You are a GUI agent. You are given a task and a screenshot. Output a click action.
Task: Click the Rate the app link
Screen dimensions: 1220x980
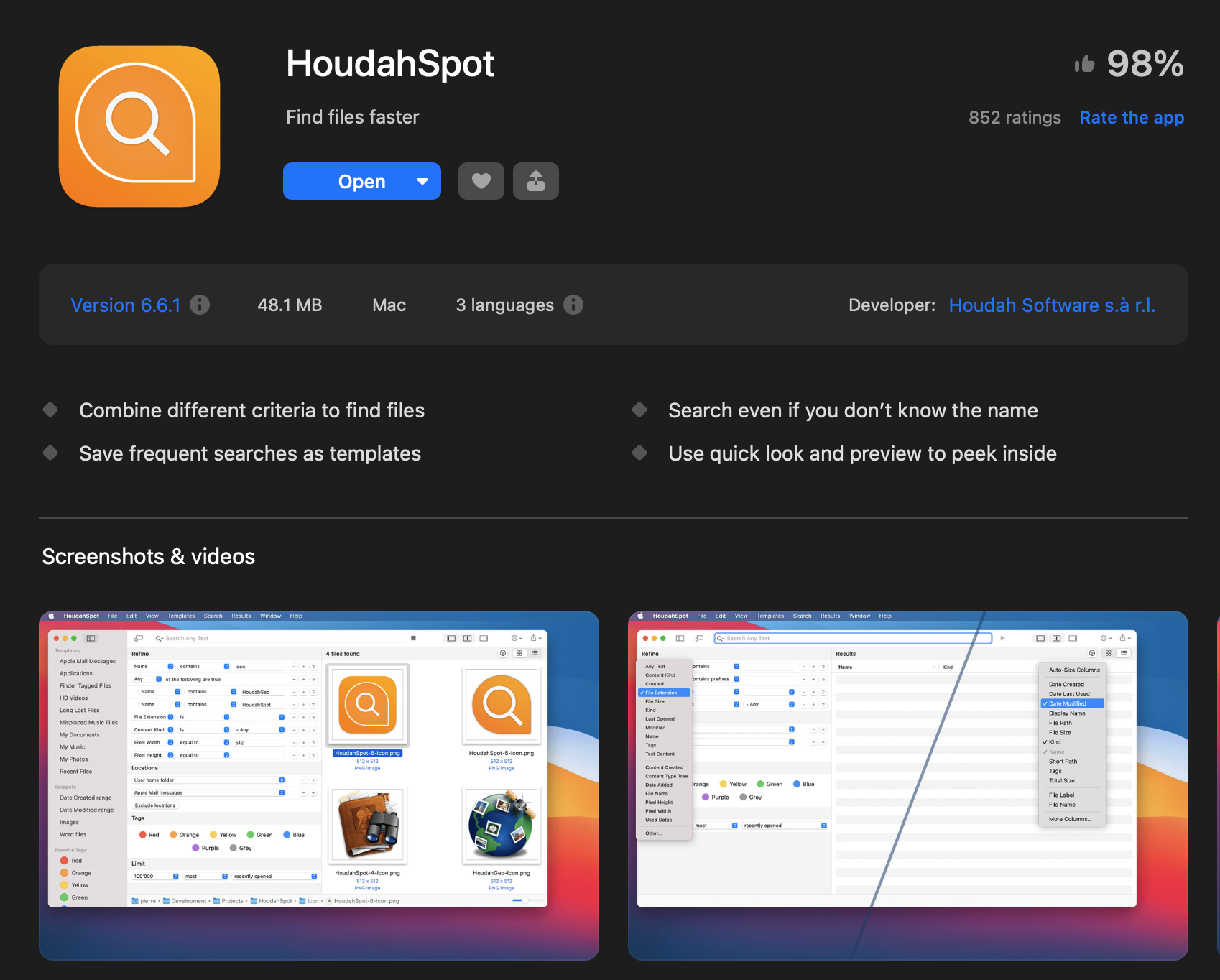(1132, 118)
